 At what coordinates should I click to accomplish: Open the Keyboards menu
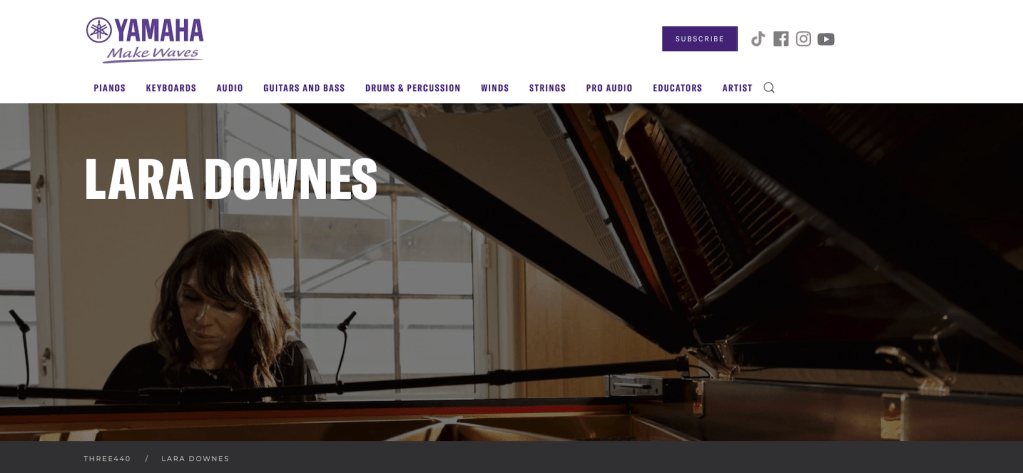(171, 88)
